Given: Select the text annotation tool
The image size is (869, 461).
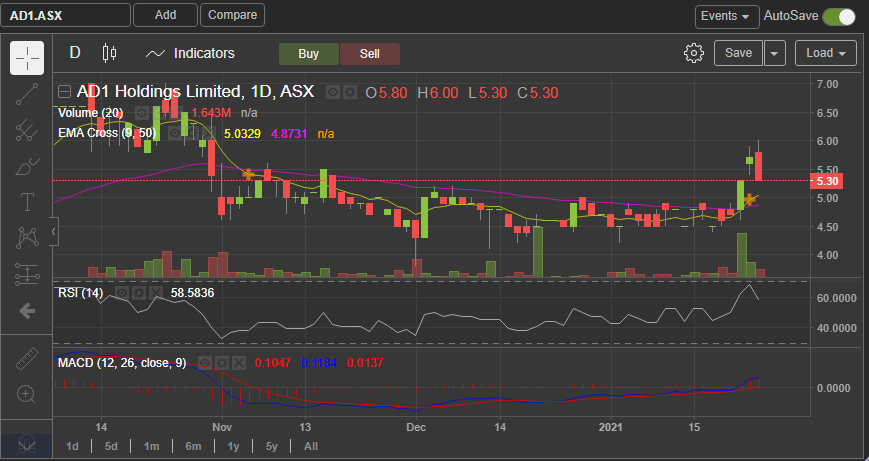Looking at the screenshot, I should (27, 202).
